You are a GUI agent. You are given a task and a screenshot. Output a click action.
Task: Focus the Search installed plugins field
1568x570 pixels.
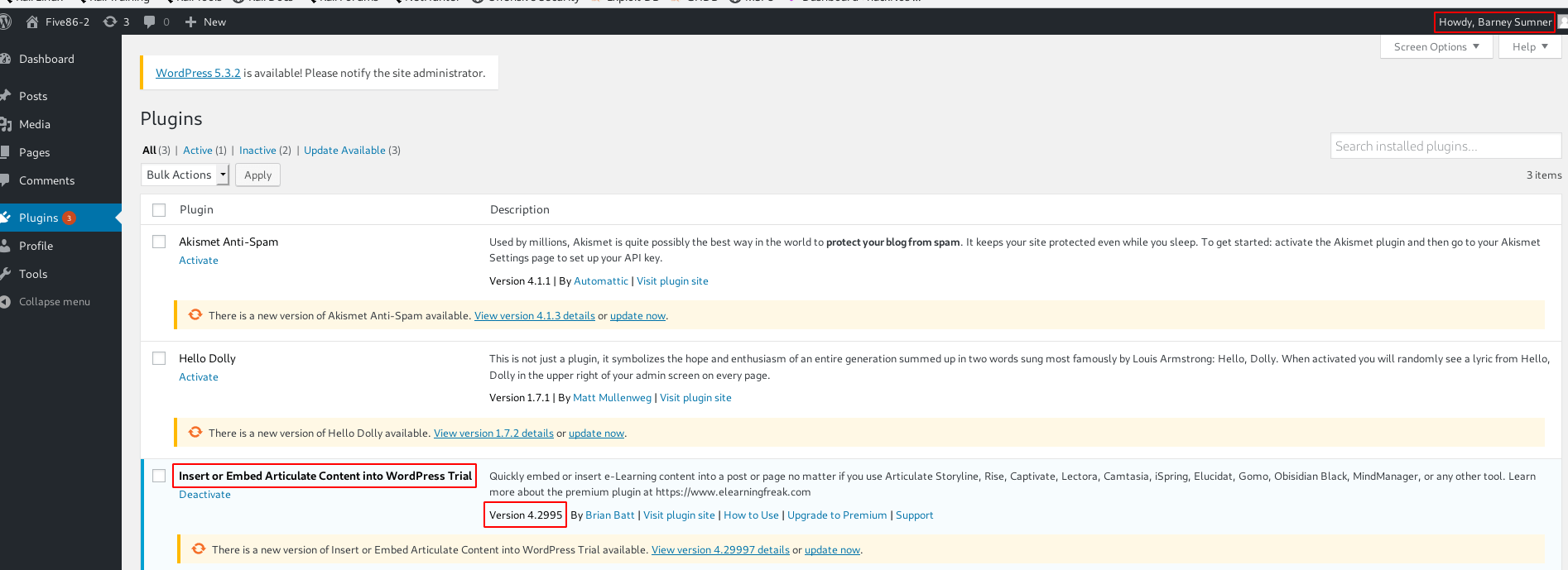(x=1445, y=146)
